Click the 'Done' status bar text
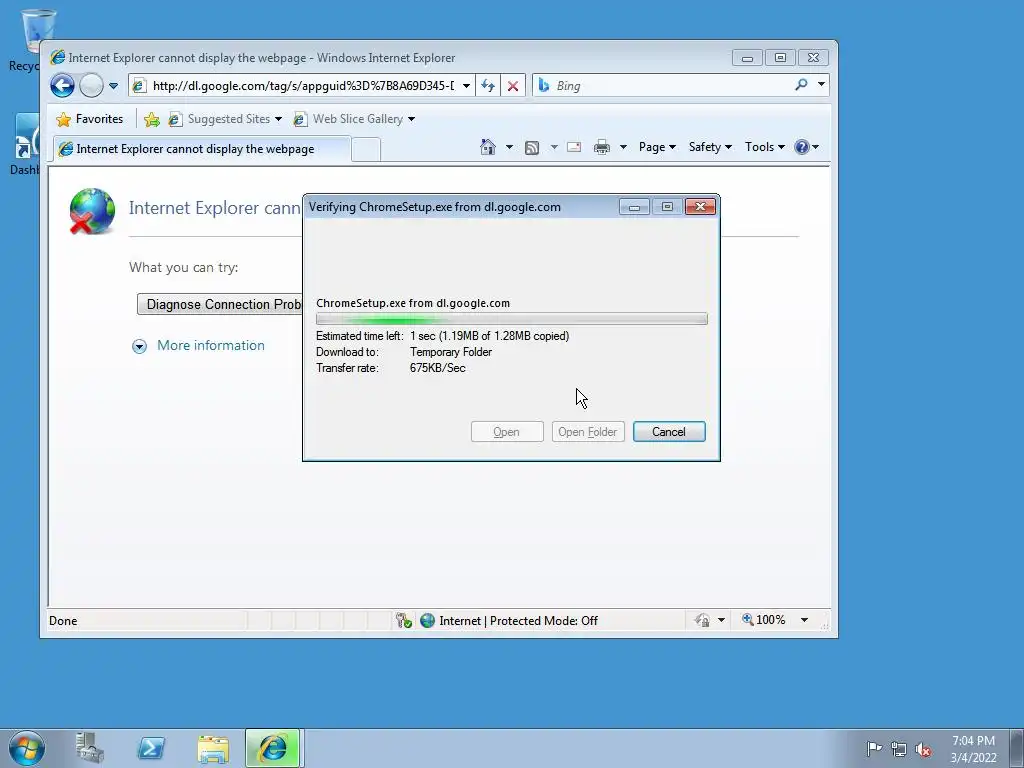Viewport: 1024px width, 768px height. point(63,621)
